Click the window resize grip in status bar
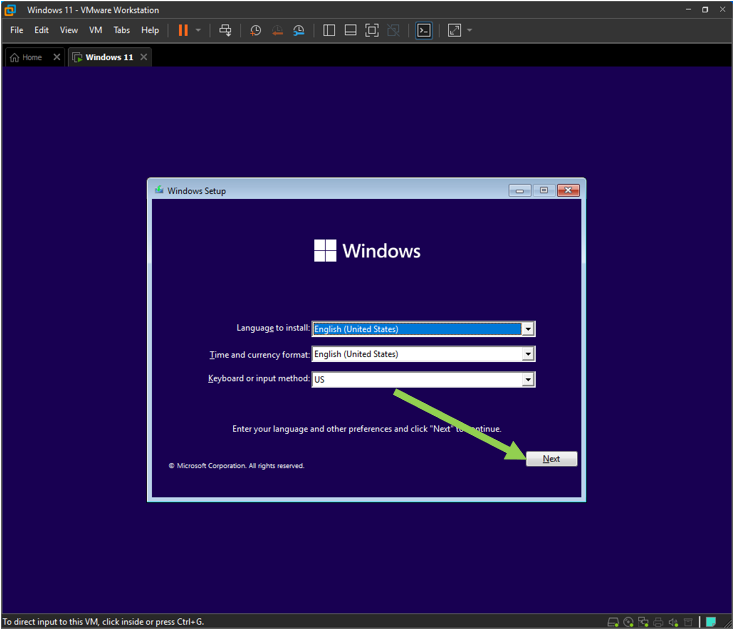 click(728, 624)
